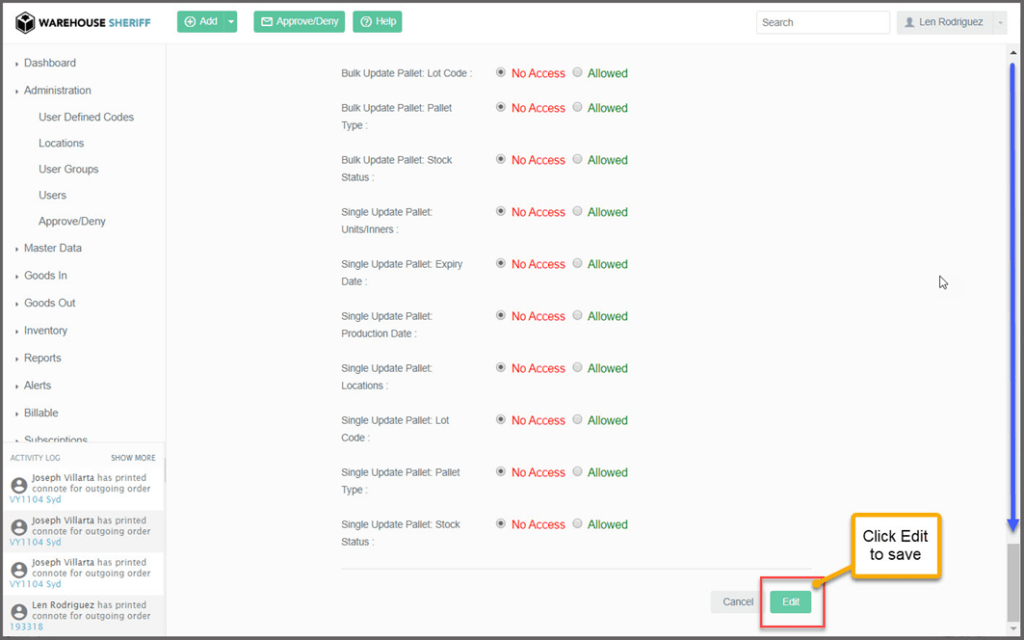Image resolution: width=1024 pixels, height=640 pixels.
Task: Click the vertical scrollbar thumb
Action: pyautogui.click(x=1014, y=585)
